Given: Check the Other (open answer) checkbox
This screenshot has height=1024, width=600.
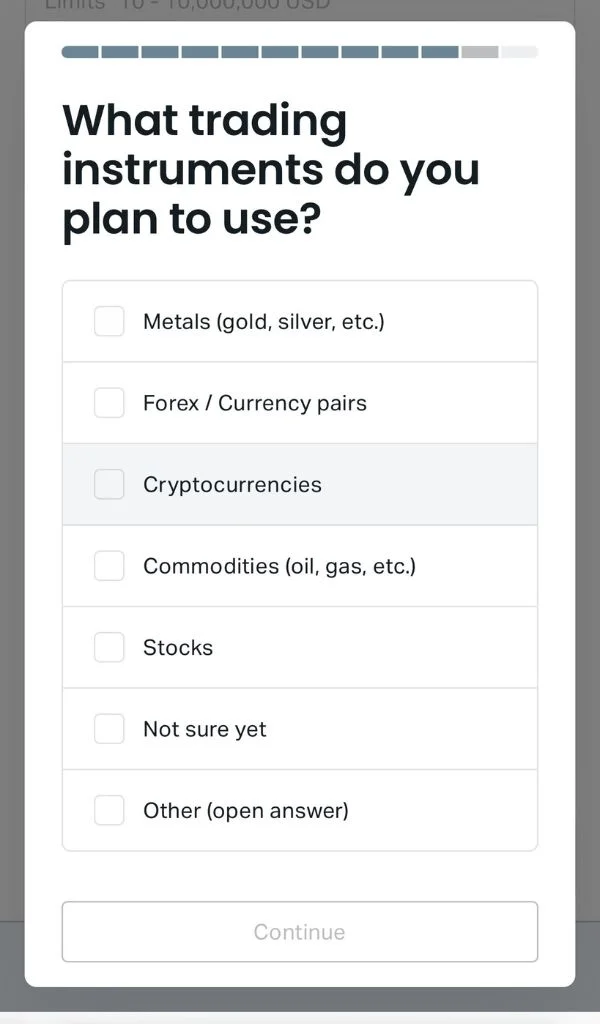Looking at the screenshot, I should 109,810.
